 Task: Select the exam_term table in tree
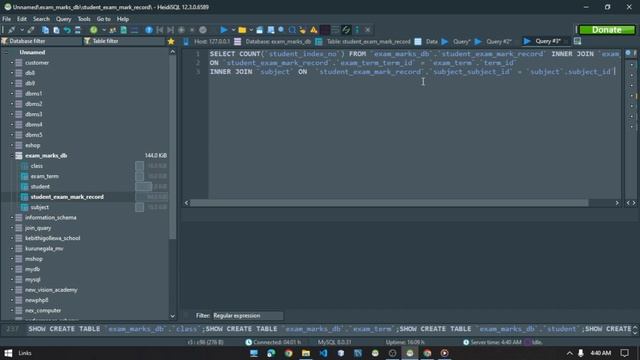coord(44,176)
